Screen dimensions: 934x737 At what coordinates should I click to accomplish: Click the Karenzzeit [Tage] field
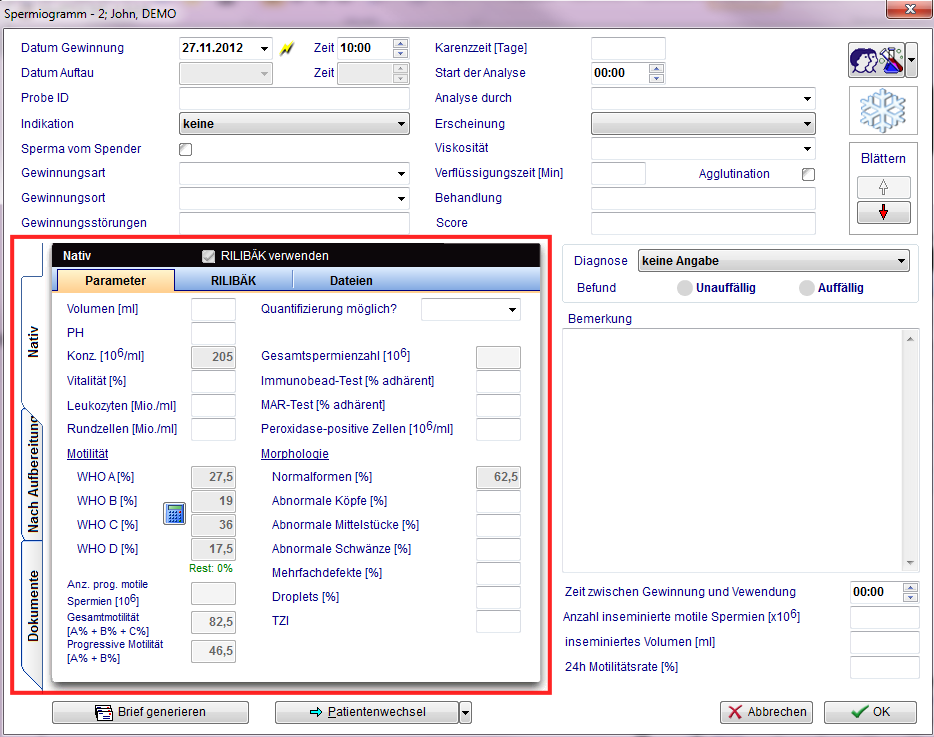pos(628,48)
